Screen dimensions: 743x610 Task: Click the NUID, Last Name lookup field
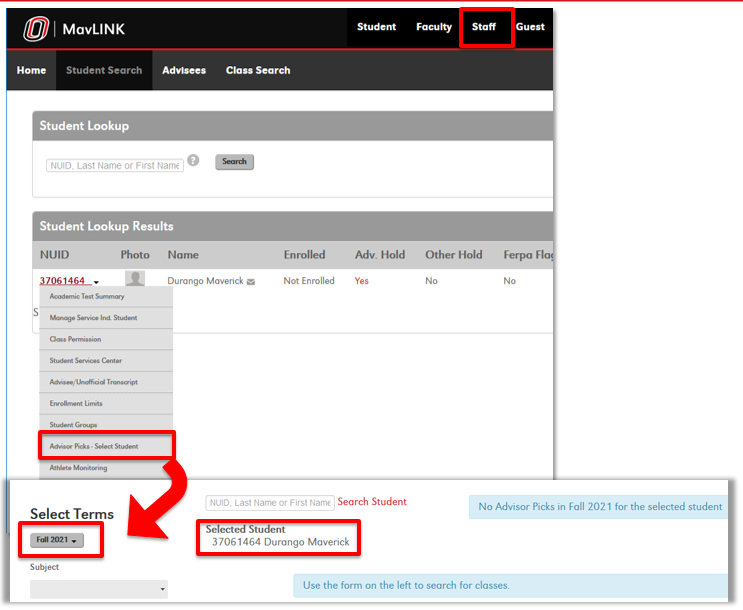click(x=115, y=166)
